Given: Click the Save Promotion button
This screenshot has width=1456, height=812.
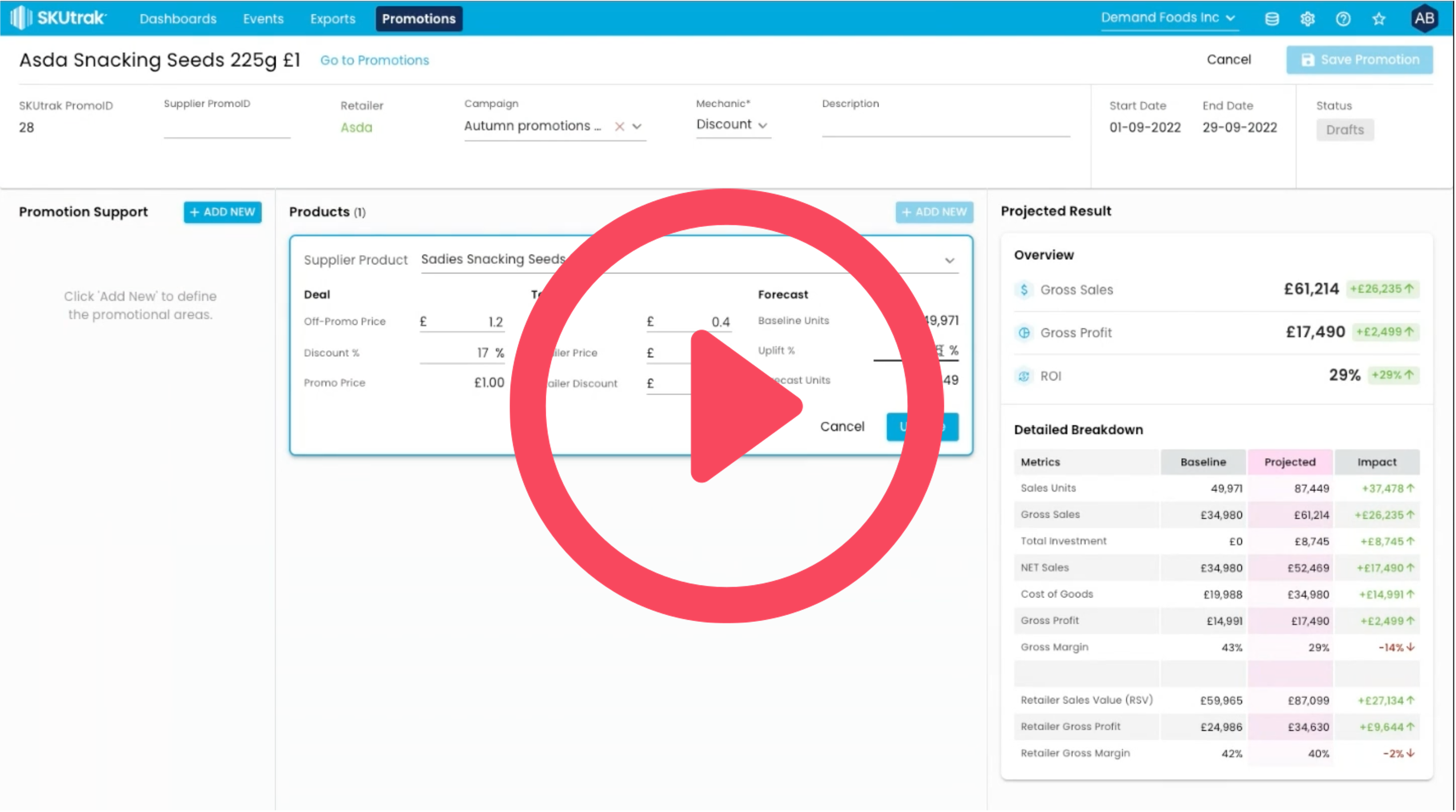Looking at the screenshot, I should 1360,59.
